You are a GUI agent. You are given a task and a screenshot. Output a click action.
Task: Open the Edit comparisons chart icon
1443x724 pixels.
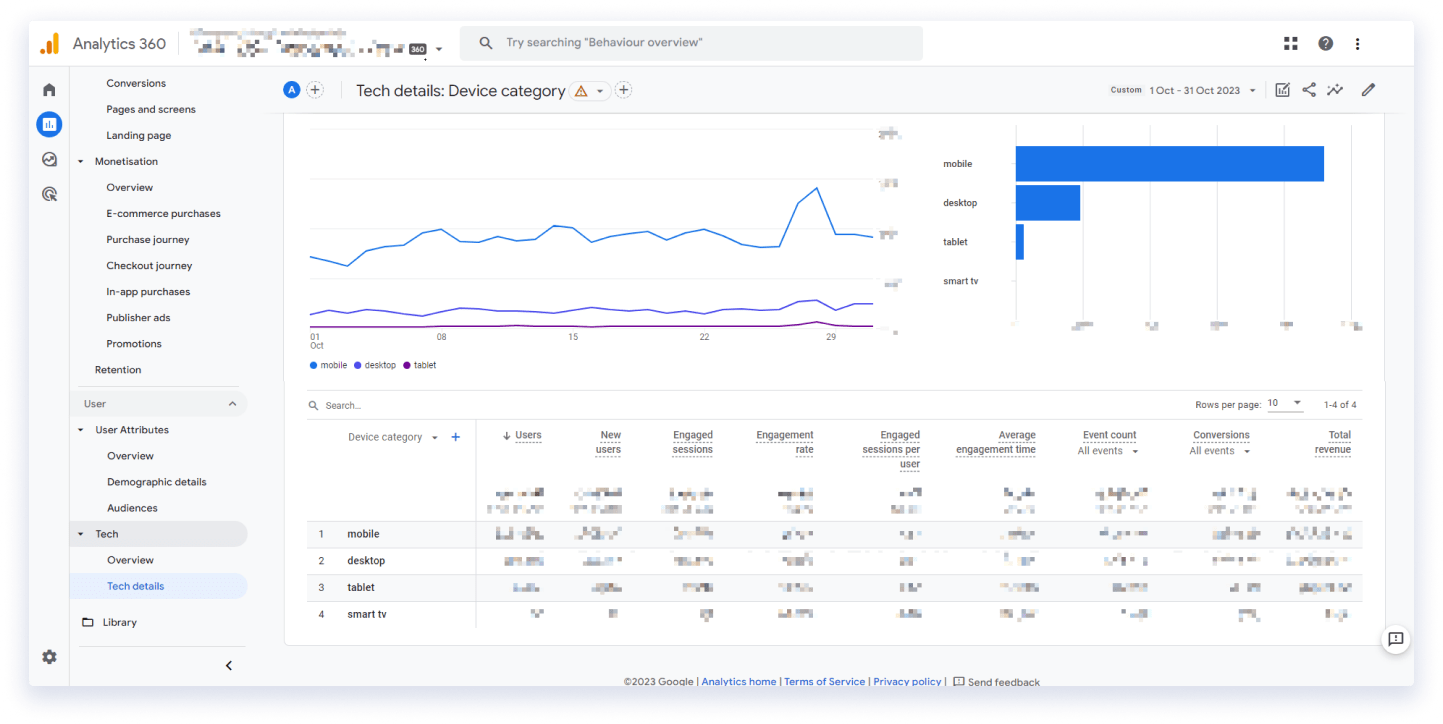(x=1283, y=90)
